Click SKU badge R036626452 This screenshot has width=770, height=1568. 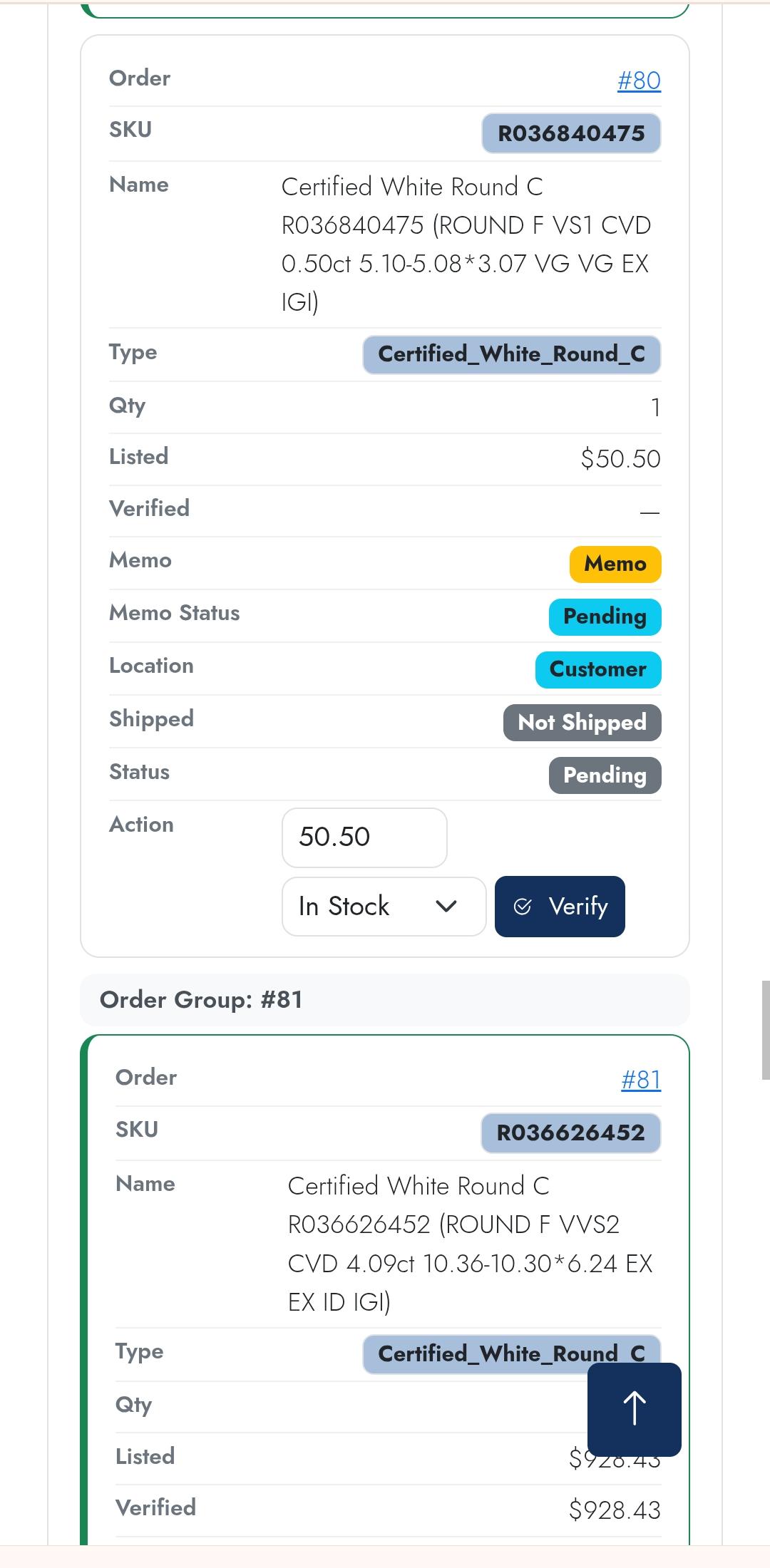tap(570, 1133)
